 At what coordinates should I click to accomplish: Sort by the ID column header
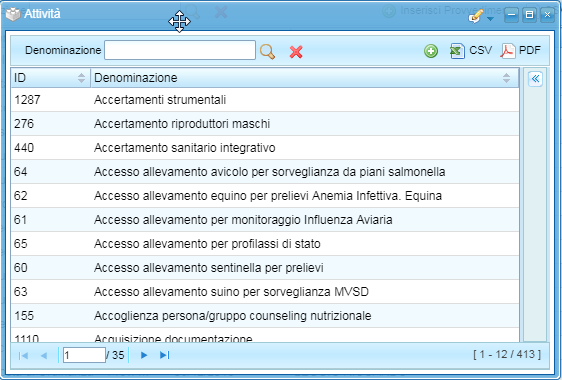pos(51,78)
